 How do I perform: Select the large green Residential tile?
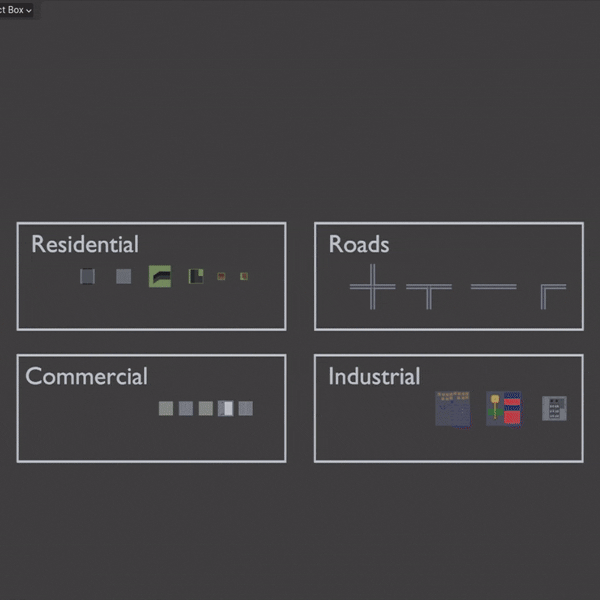[x=160, y=276]
